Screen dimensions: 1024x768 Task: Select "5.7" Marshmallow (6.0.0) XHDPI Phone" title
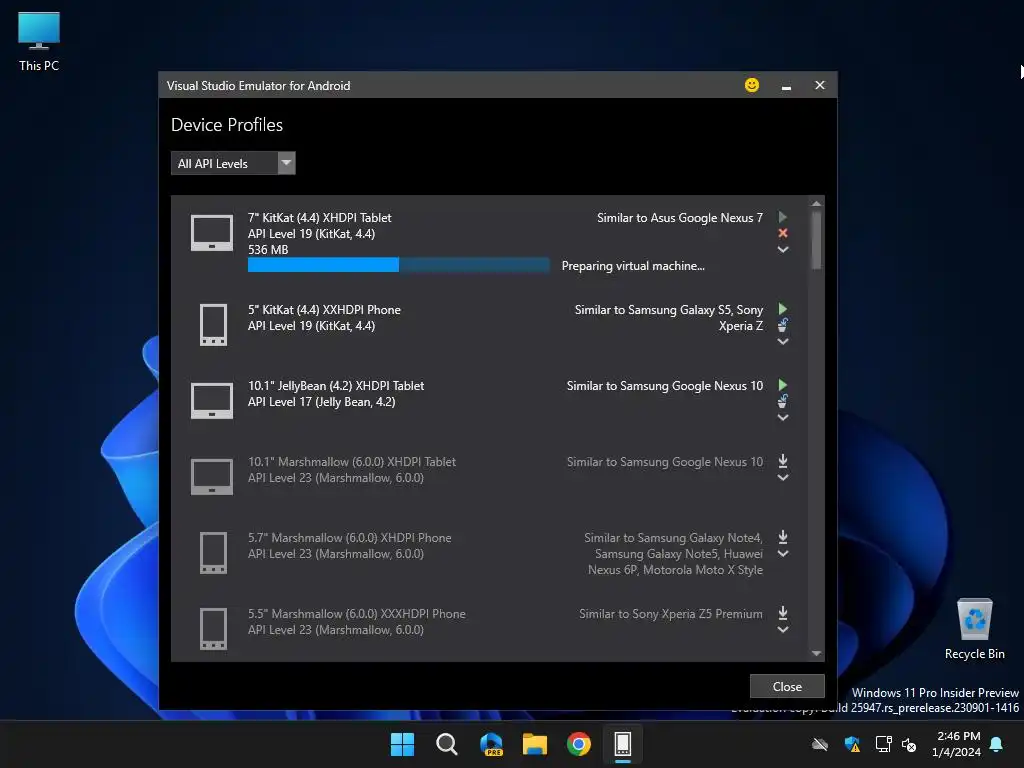349,538
